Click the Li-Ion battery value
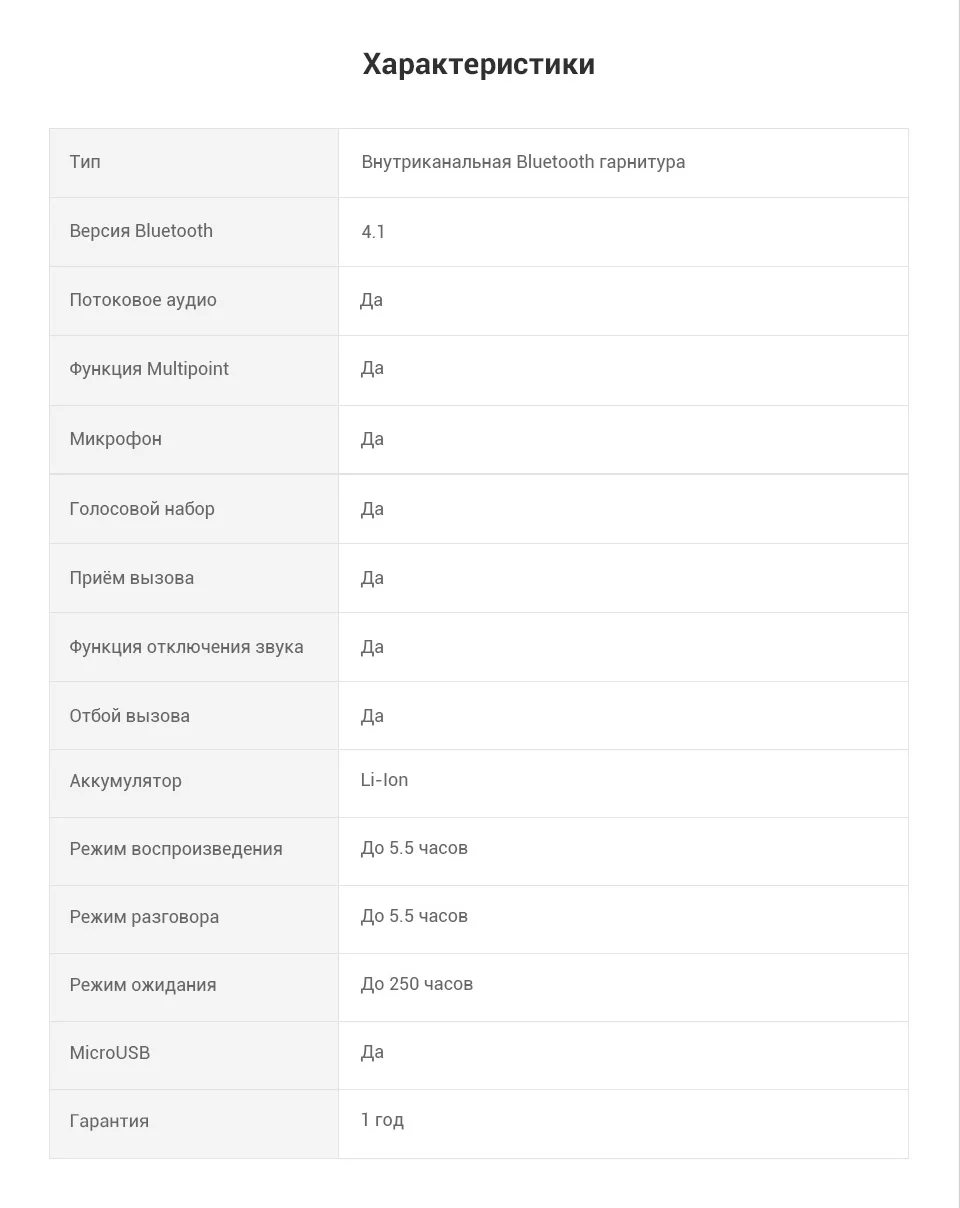Screen dimensions: 960x1208 coord(384,780)
